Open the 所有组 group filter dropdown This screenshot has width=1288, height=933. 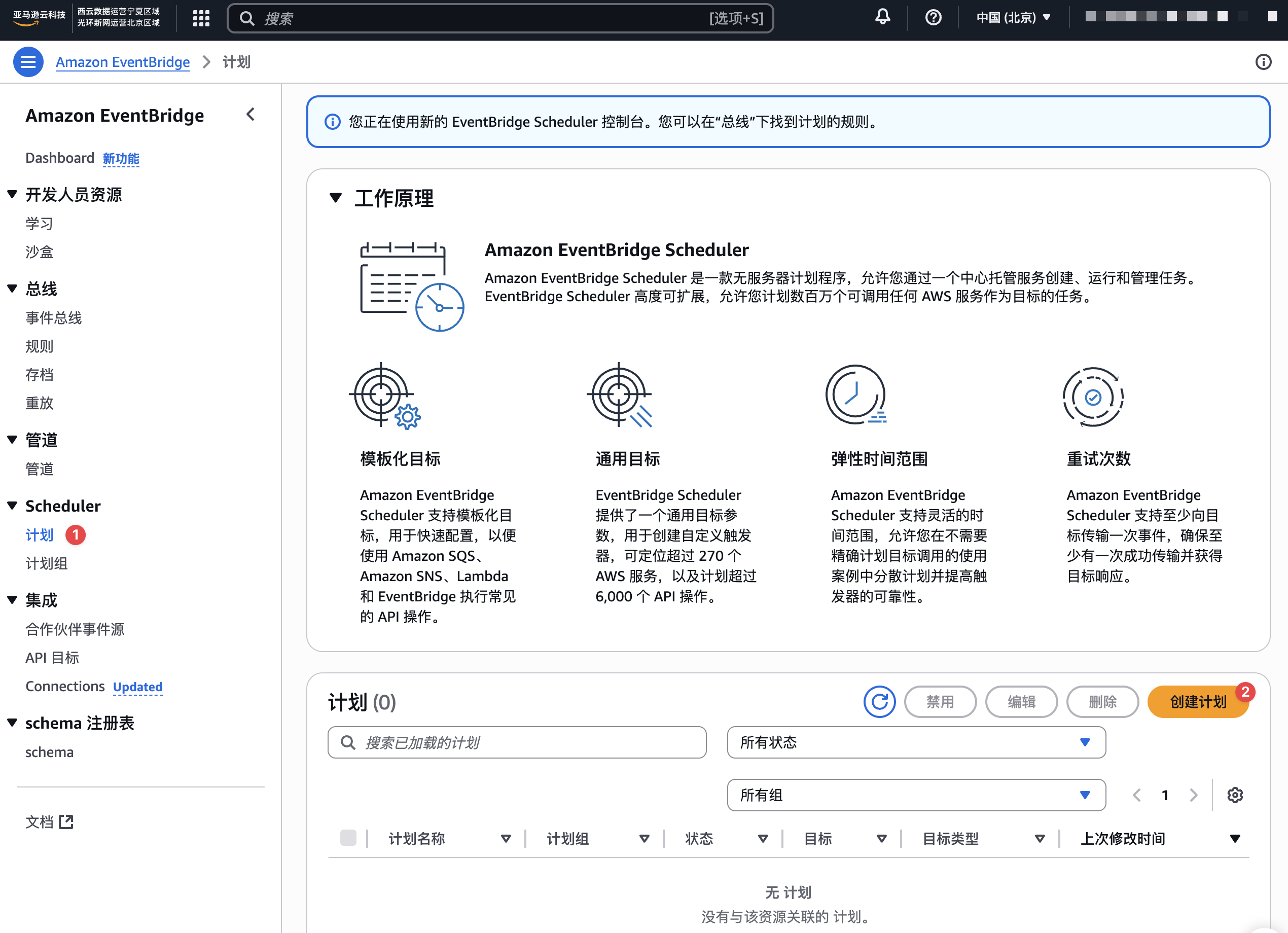pos(916,795)
